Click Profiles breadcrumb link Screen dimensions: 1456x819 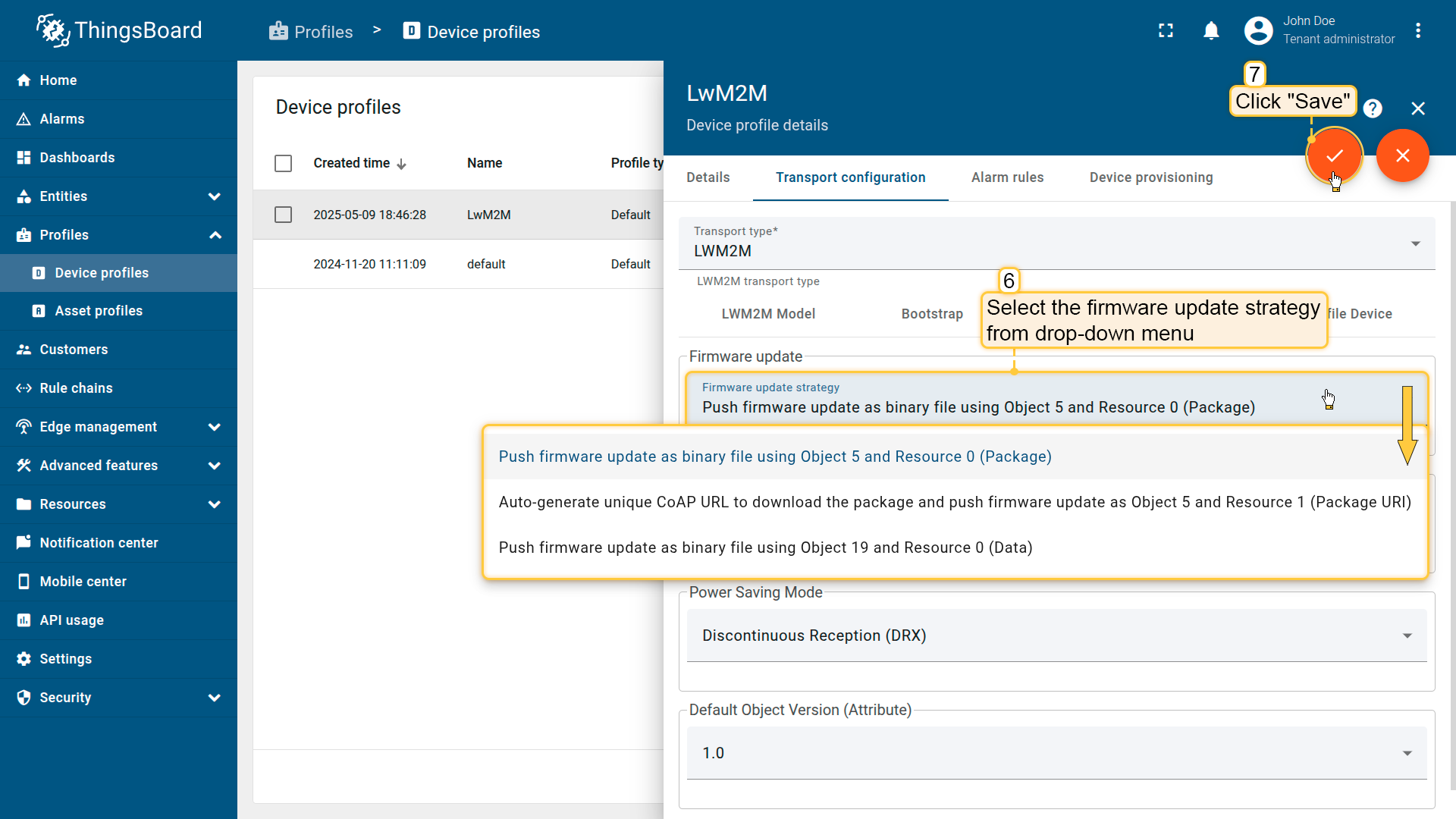pyautogui.click(x=311, y=32)
